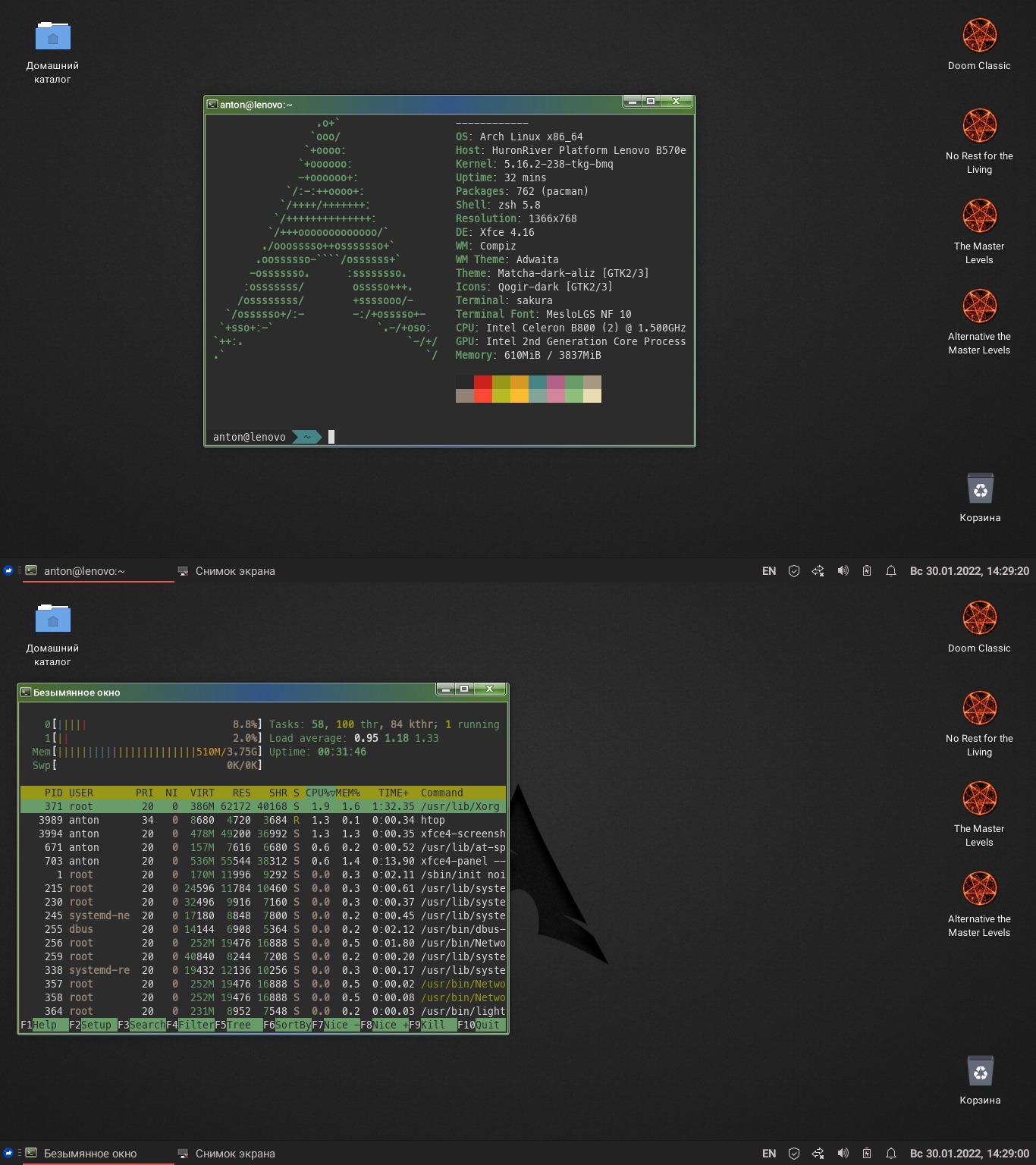
Task: Click the anton@lenovo prompt in the terminal
Action: click(249, 437)
